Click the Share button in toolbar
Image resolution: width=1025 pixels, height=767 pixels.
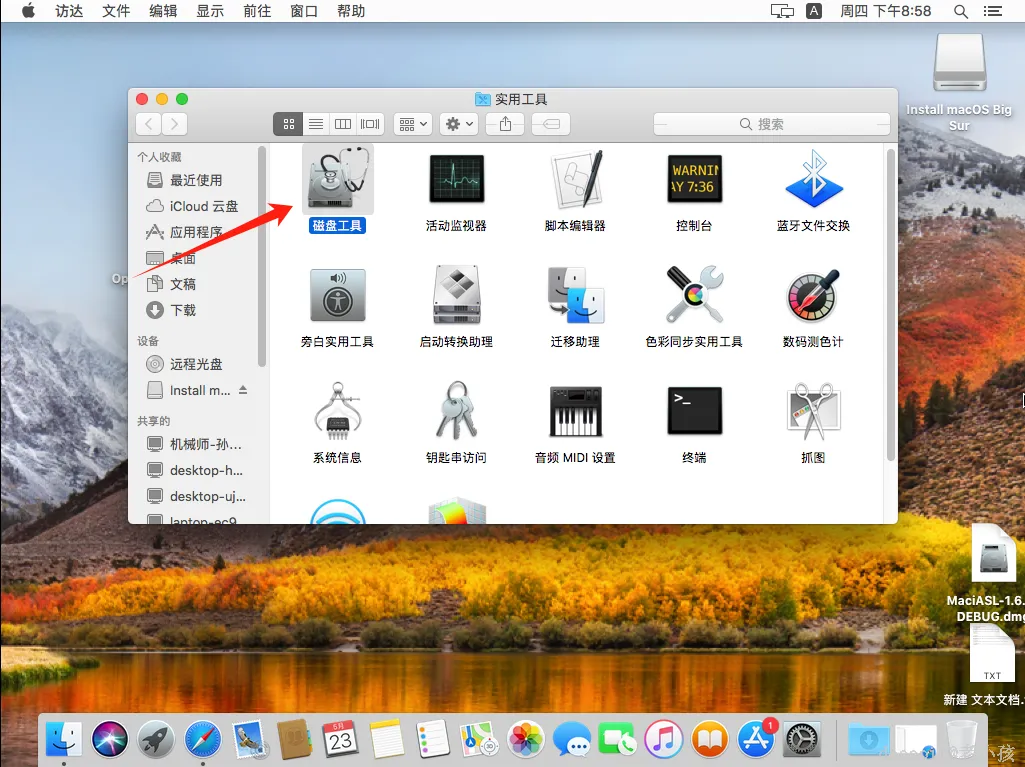pyautogui.click(x=505, y=124)
